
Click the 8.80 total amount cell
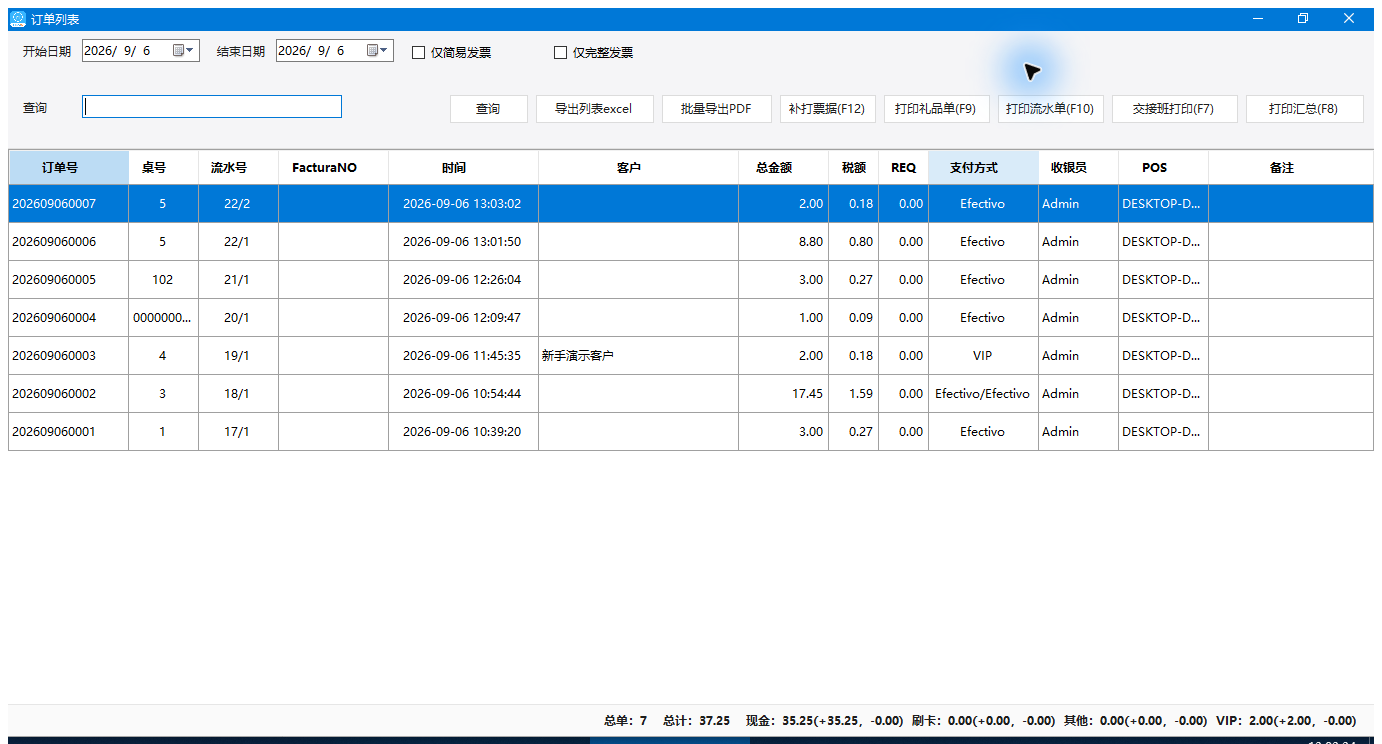click(x=784, y=242)
